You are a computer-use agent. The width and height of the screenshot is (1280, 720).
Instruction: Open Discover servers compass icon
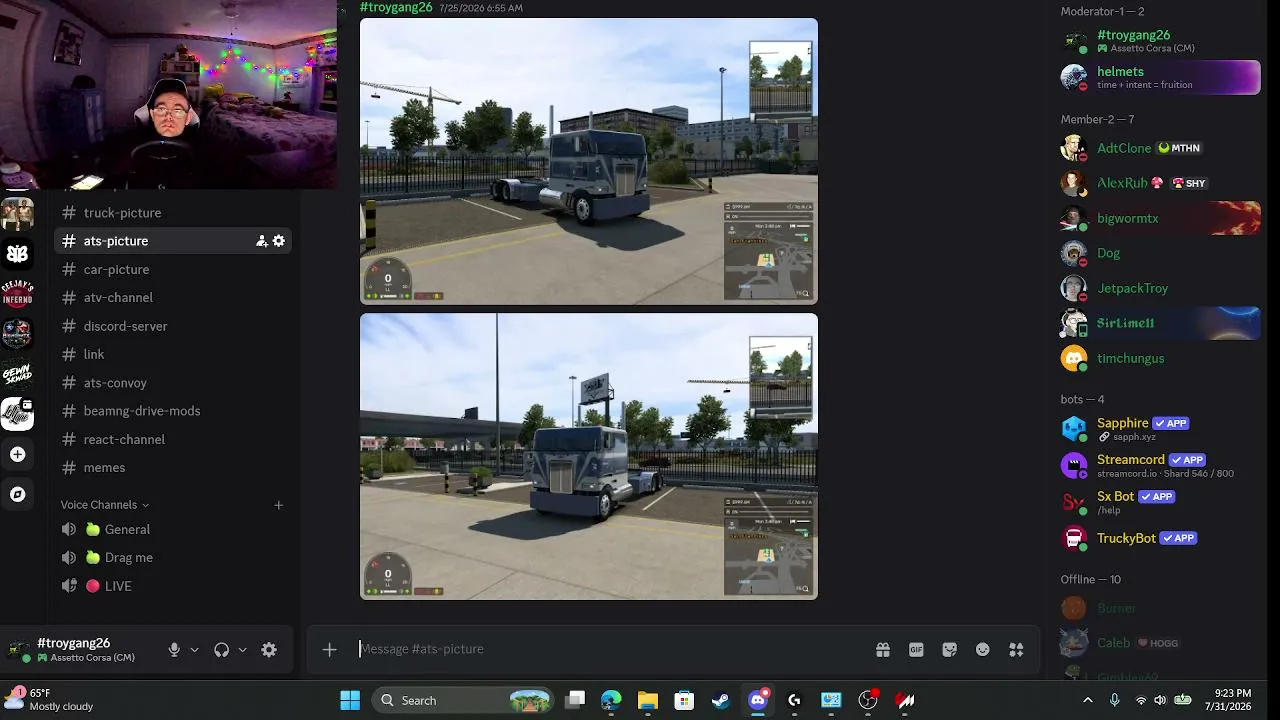pos(17,494)
